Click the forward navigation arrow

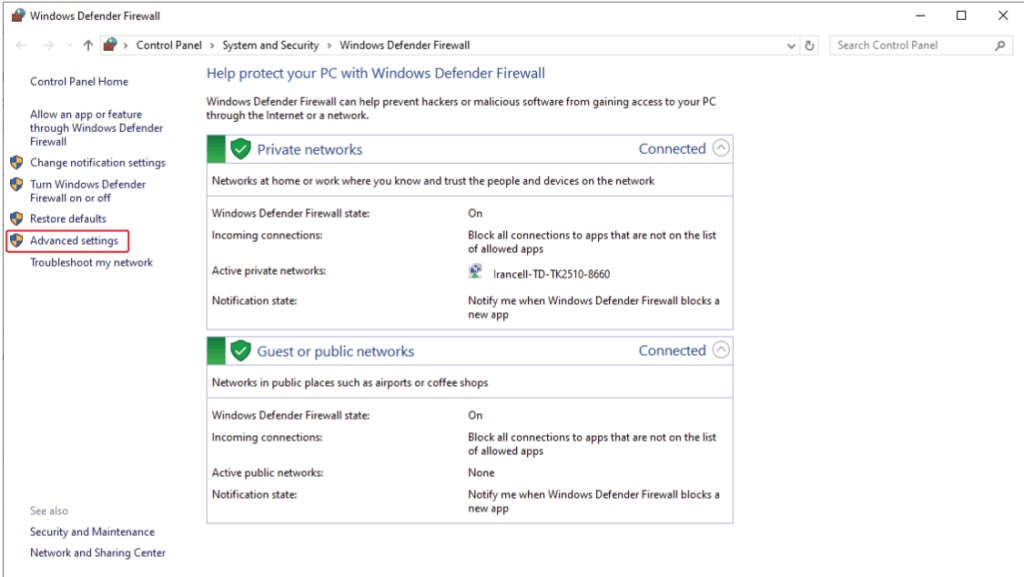46,45
